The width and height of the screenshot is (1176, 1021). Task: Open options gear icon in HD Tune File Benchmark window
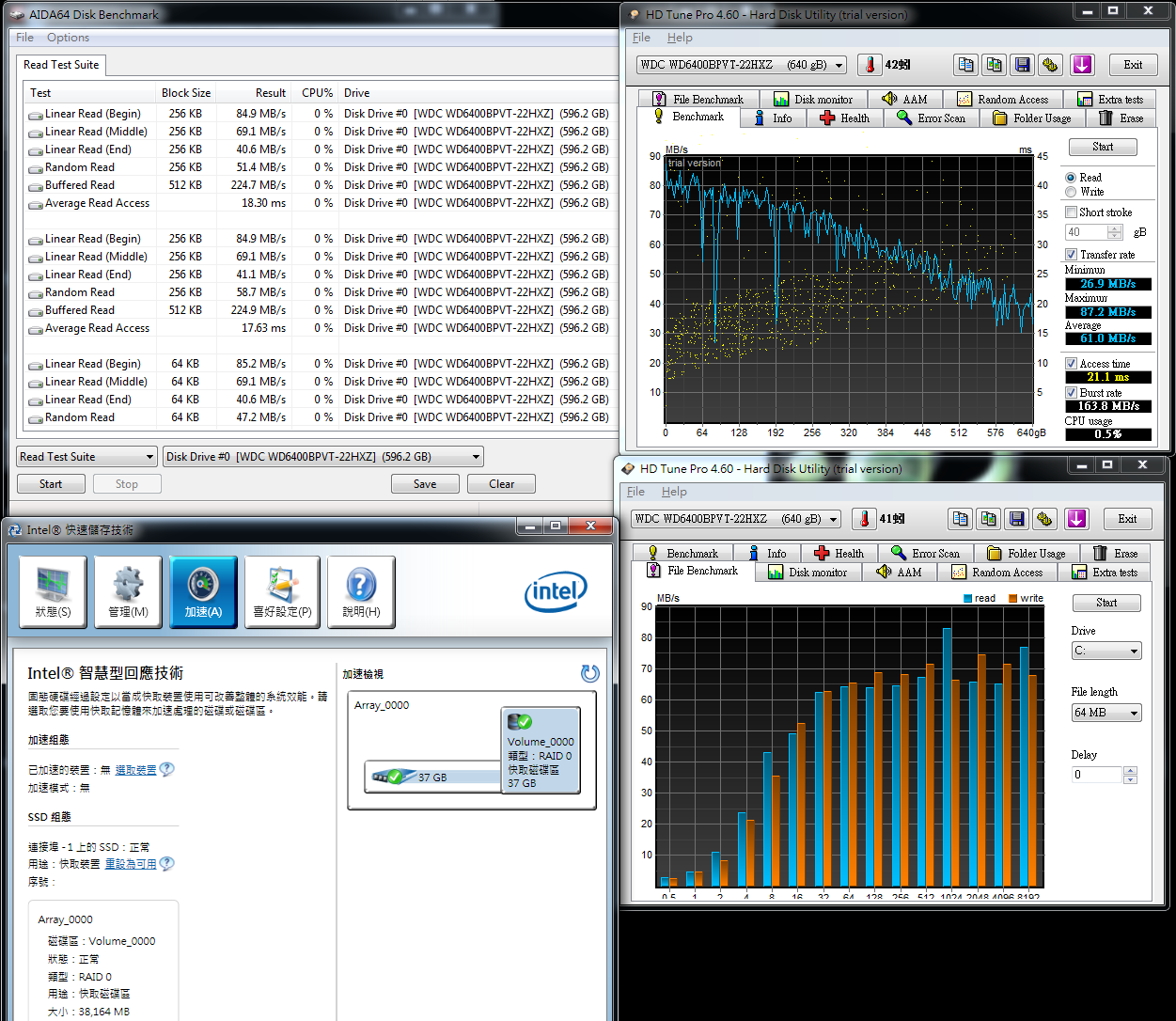coord(1044,519)
